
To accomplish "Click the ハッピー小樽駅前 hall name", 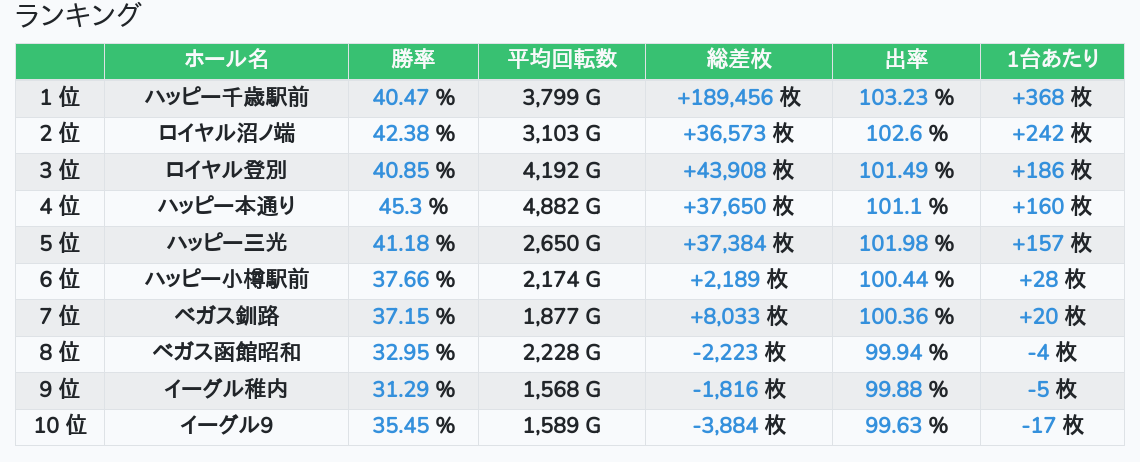I will coord(226,279).
